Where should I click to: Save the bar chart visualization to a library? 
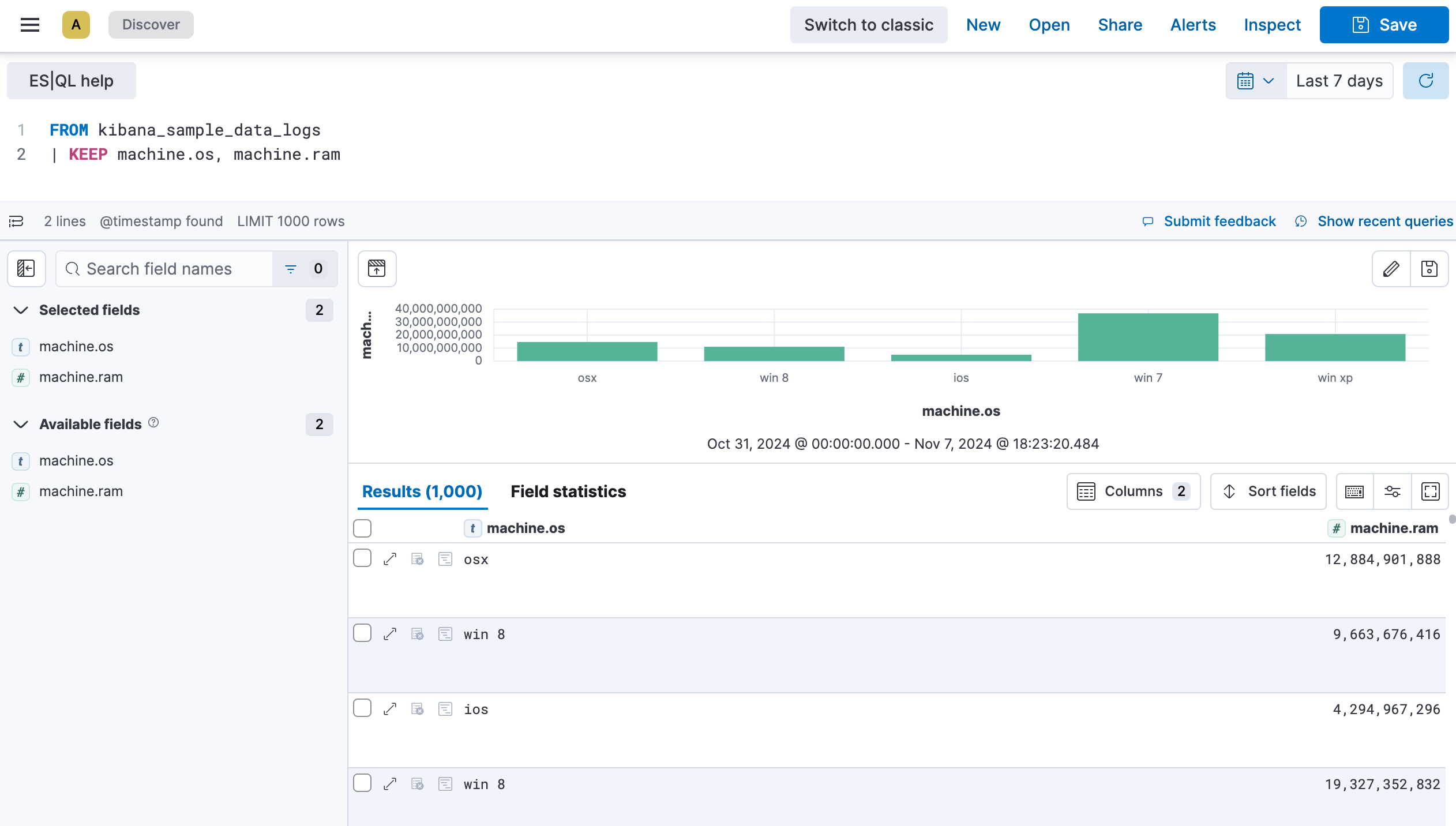pyautogui.click(x=1430, y=269)
